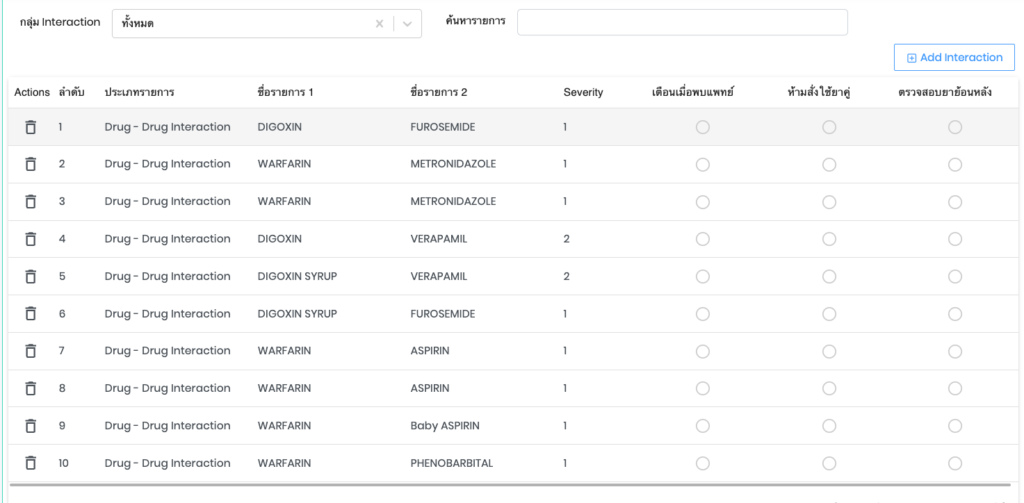The image size is (1024, 503).
Task: Toggle ห้ามสั่งใช้ยาคู่ for row 4
Action: pyautogui.click(x=829, y=239)
